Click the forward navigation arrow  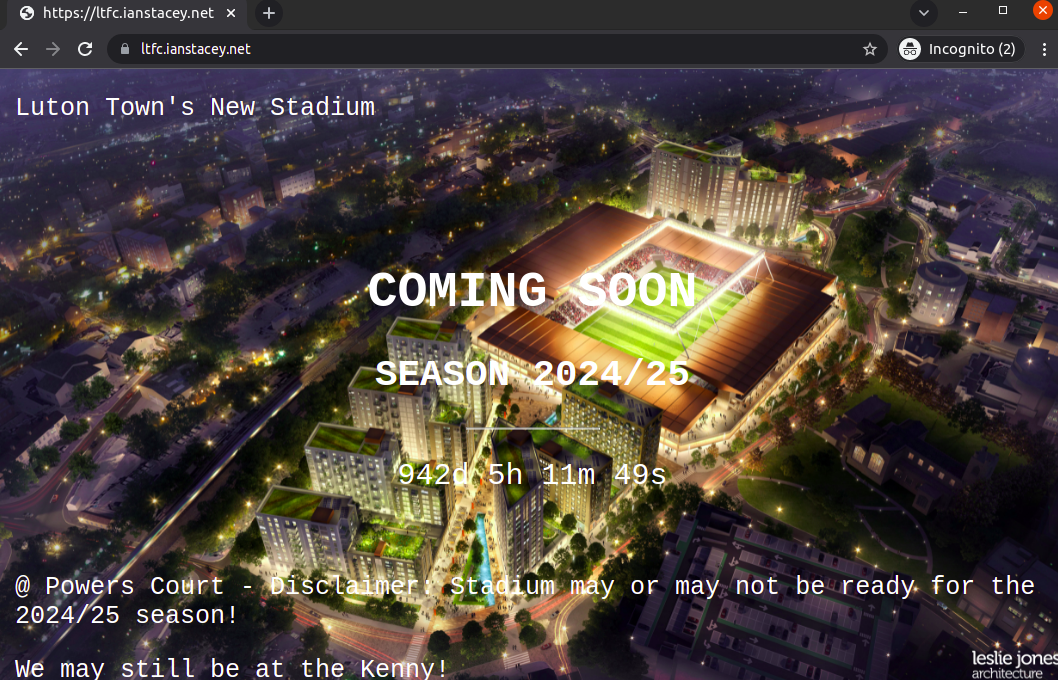pyautogui.click(x=53, y=49)
